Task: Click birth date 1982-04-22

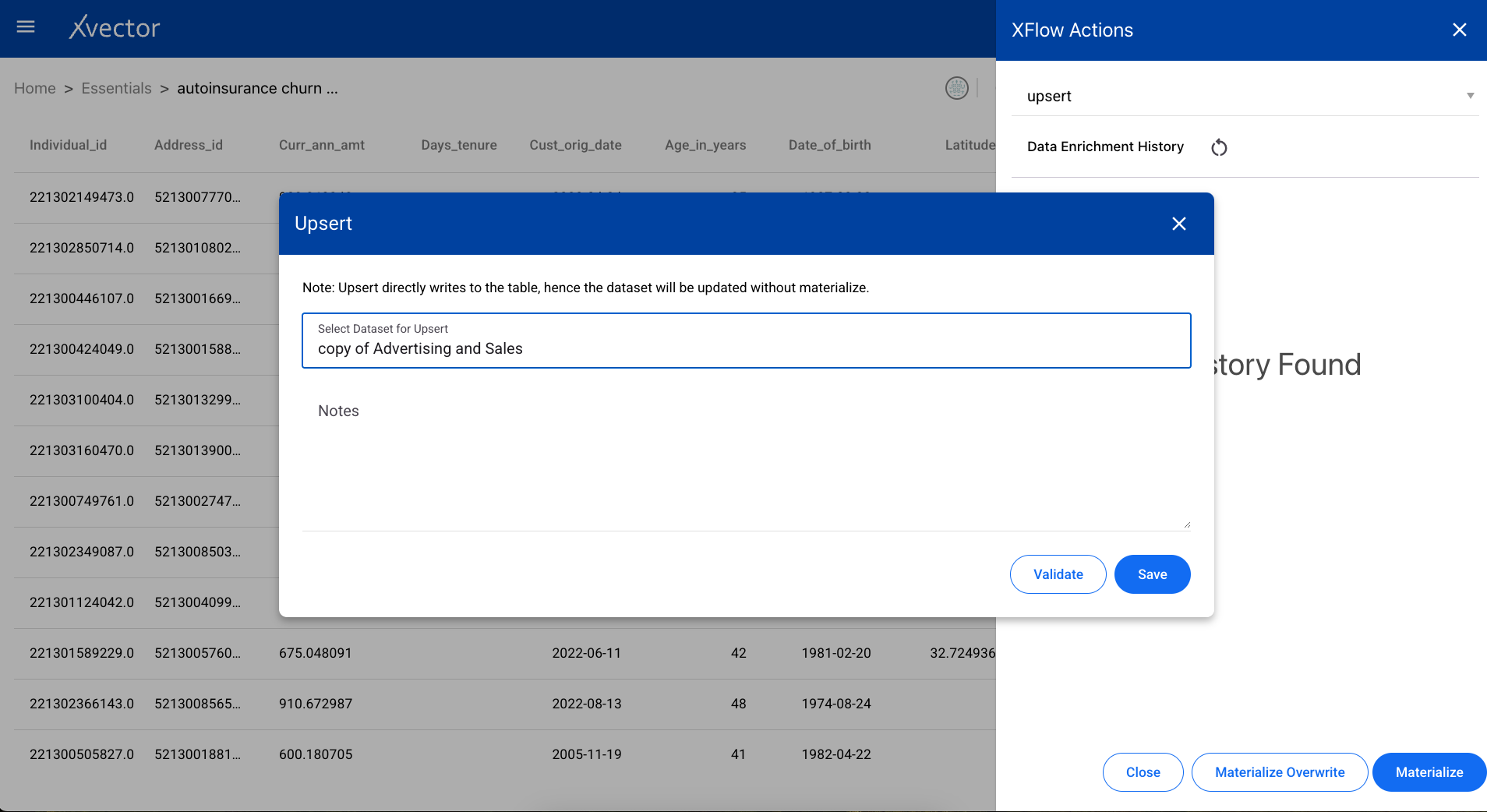Action: [836, 754]
